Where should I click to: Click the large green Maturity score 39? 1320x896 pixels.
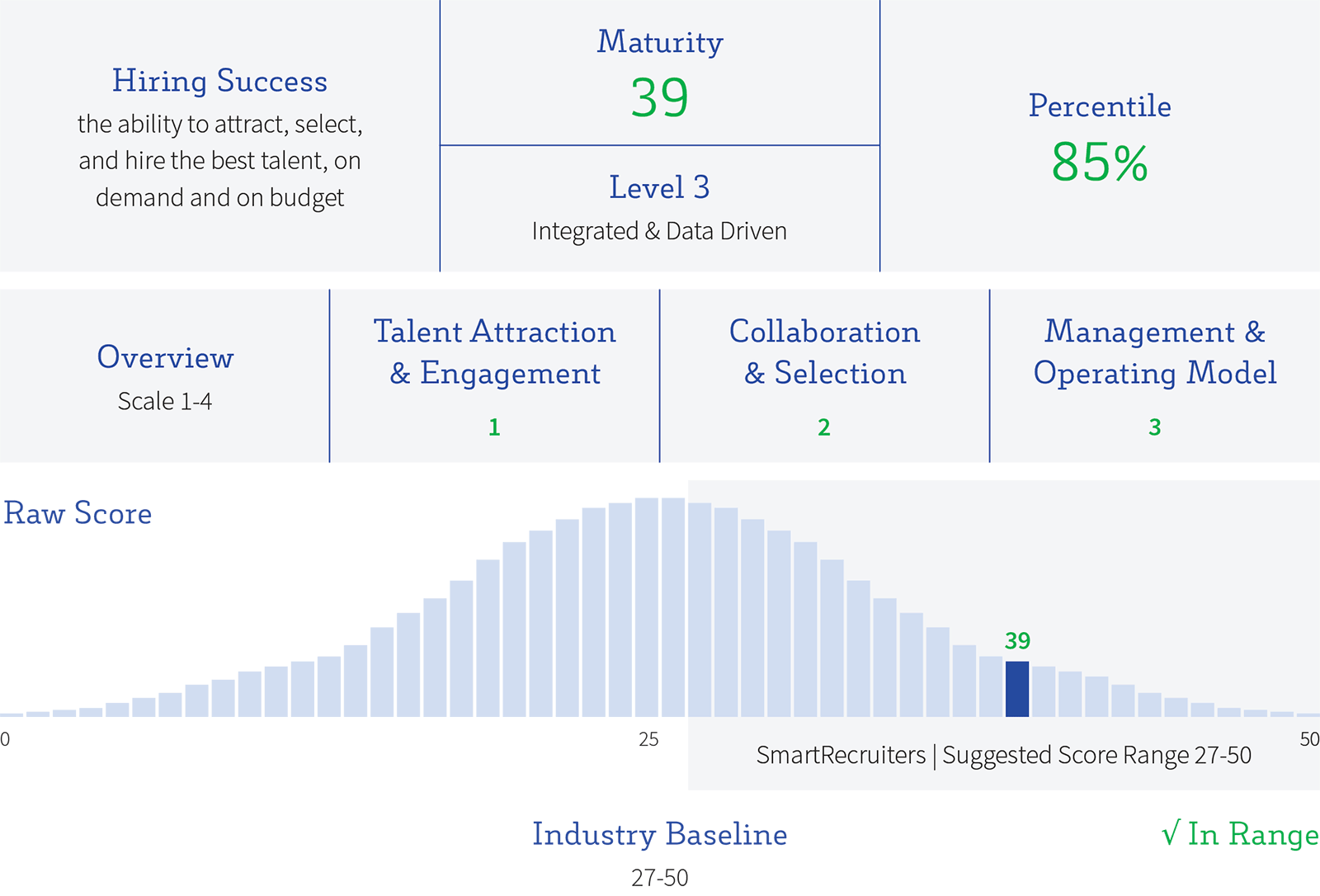pos(659,98)
